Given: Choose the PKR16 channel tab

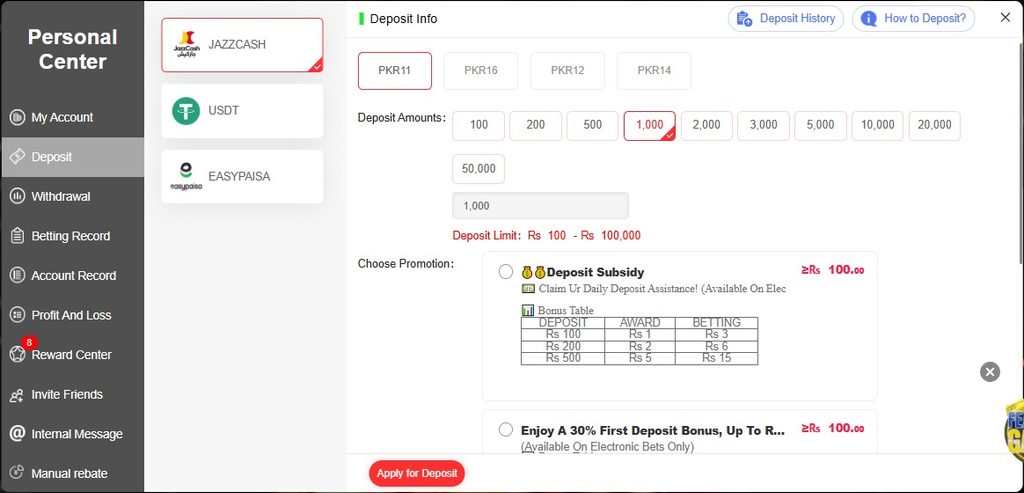Looking at the screenshot, I should pyautogui.click(x=481, y=71).
